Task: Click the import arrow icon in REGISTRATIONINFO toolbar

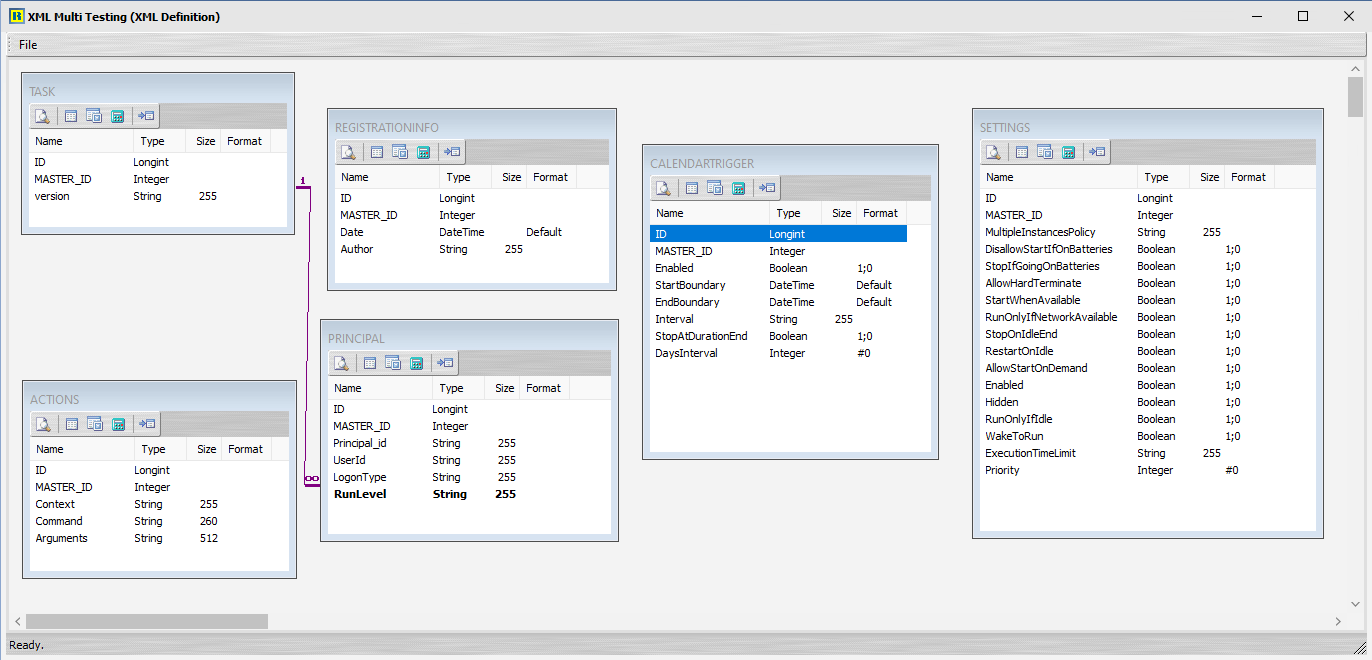Action: pyautogui.click(x=452, y=152)
